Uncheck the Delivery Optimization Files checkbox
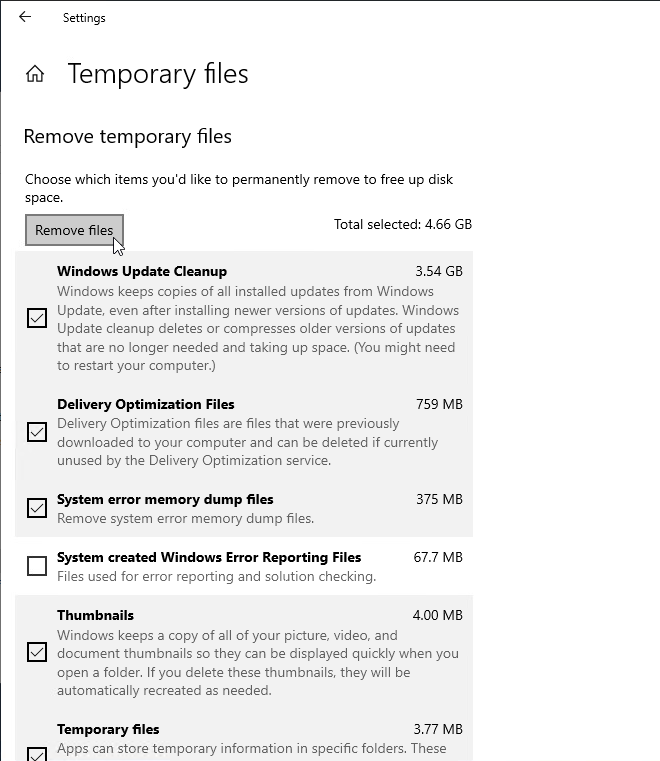 (37, 432)
